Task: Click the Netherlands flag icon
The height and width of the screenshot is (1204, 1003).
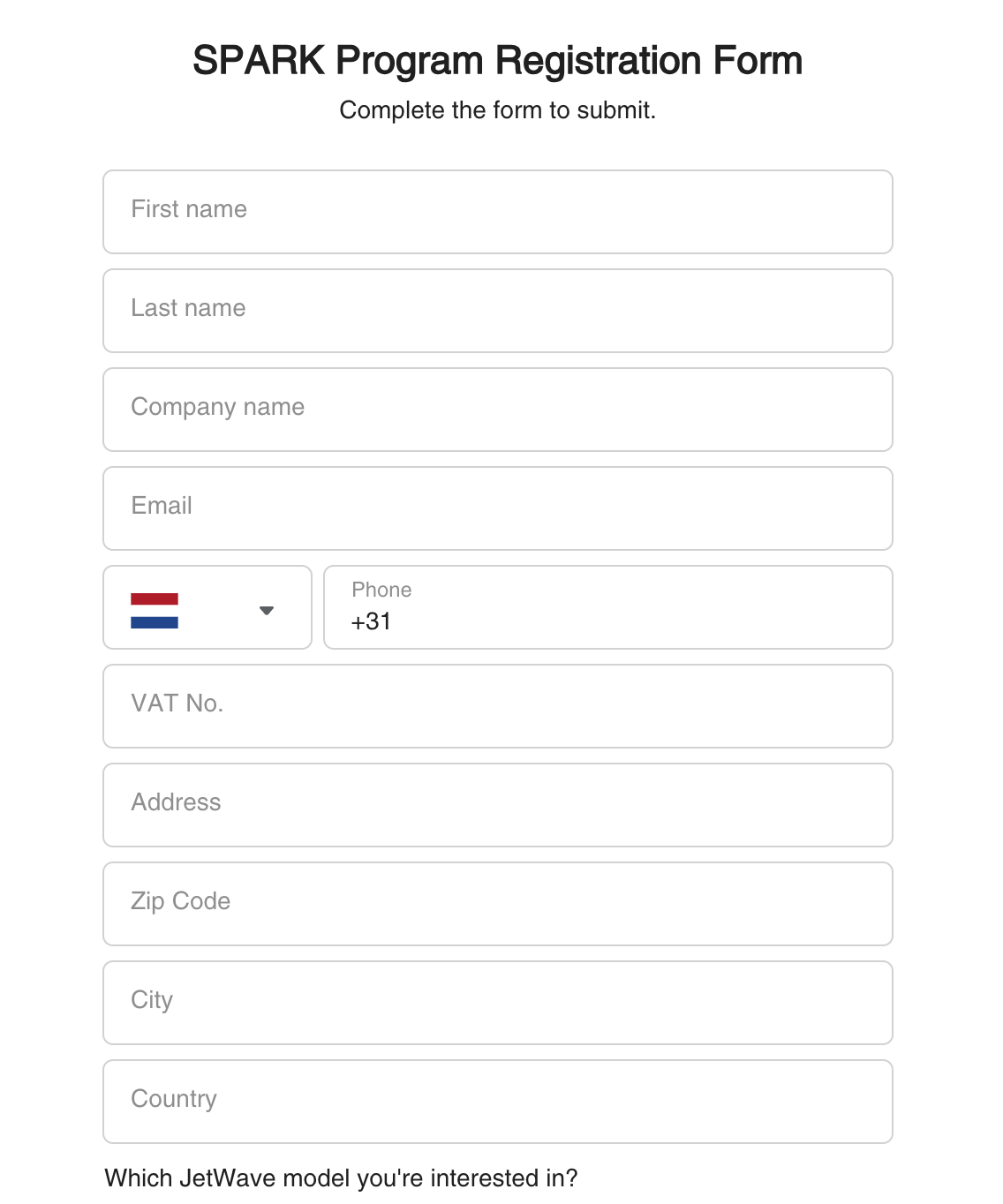Action: pos(155,610)
